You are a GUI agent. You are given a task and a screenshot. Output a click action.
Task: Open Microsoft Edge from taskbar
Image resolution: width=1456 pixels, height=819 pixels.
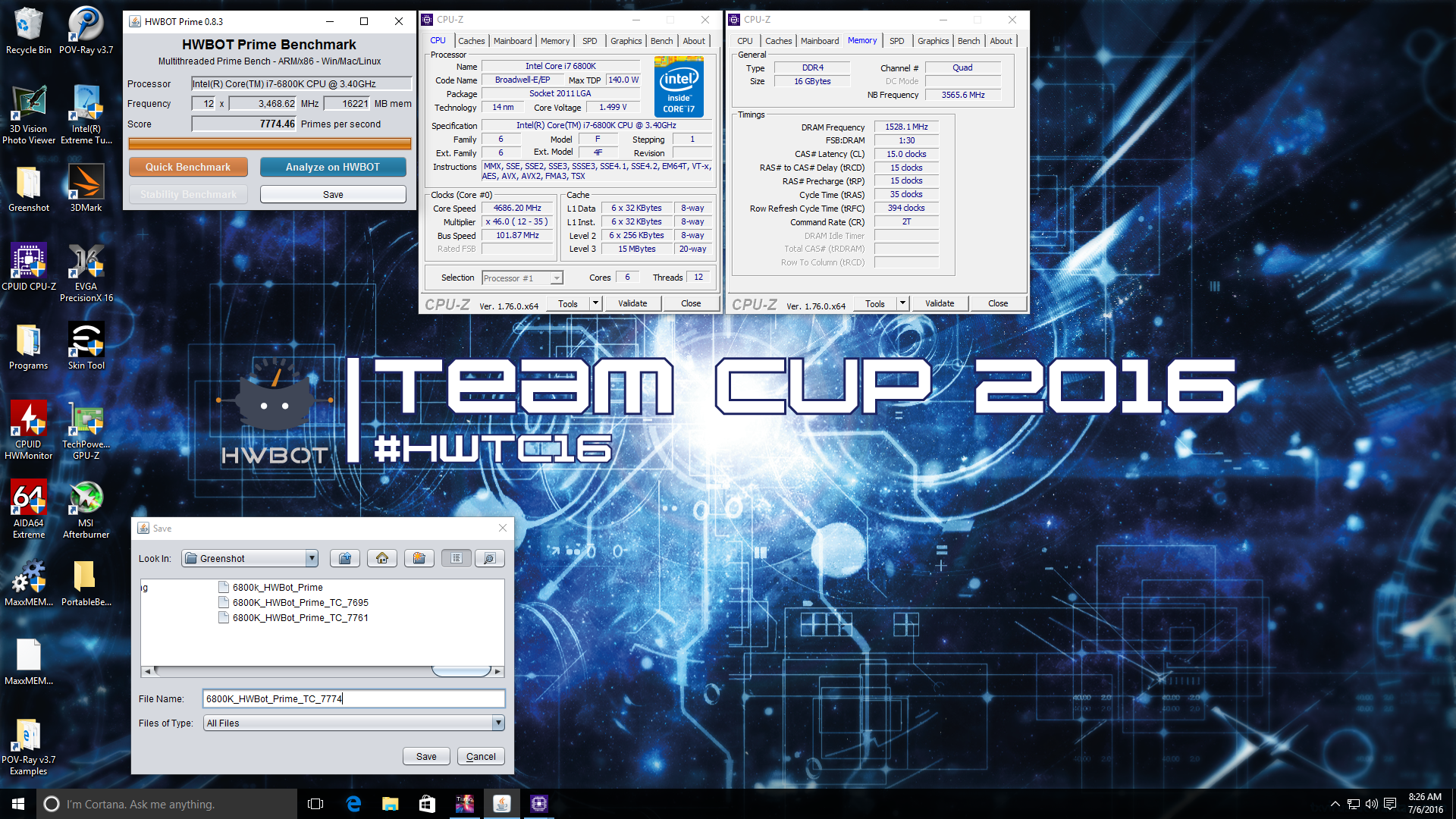tap(353, 804)
